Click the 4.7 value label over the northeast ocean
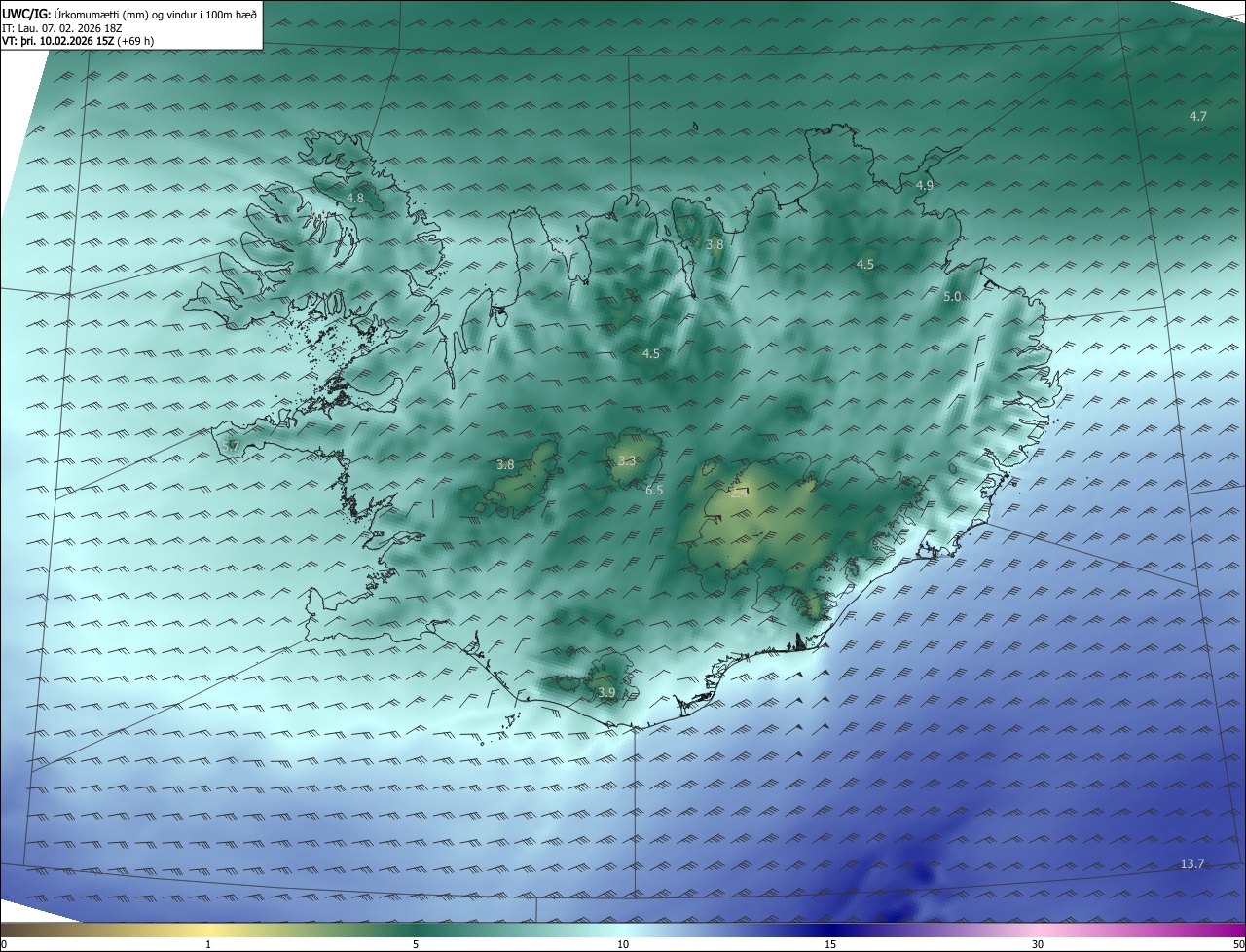Image resolution: width=1246 pixels, height=952 pixels. point(1198,116)
